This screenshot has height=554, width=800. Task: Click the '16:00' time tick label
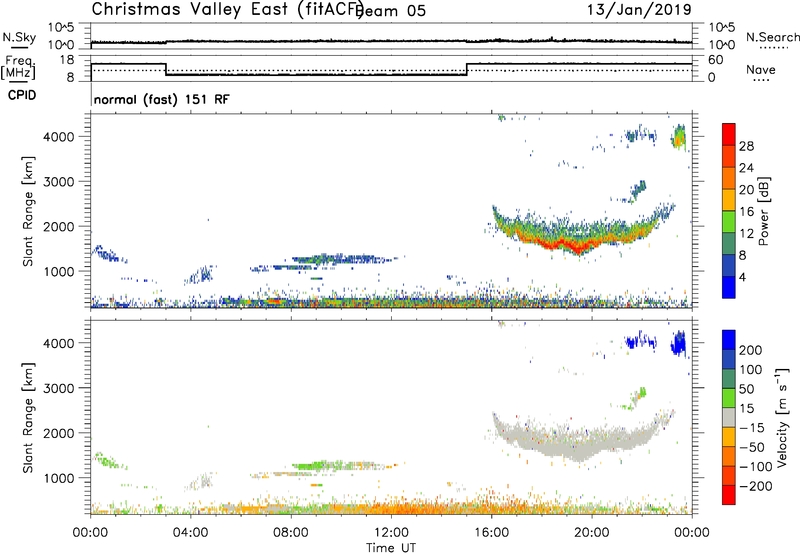point(491,533)
